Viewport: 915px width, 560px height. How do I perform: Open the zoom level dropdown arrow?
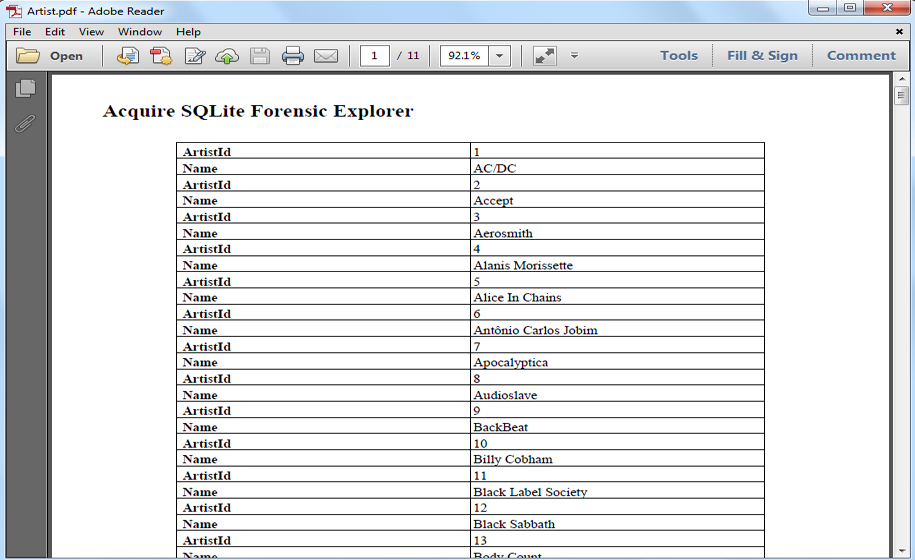click(500, 56)
